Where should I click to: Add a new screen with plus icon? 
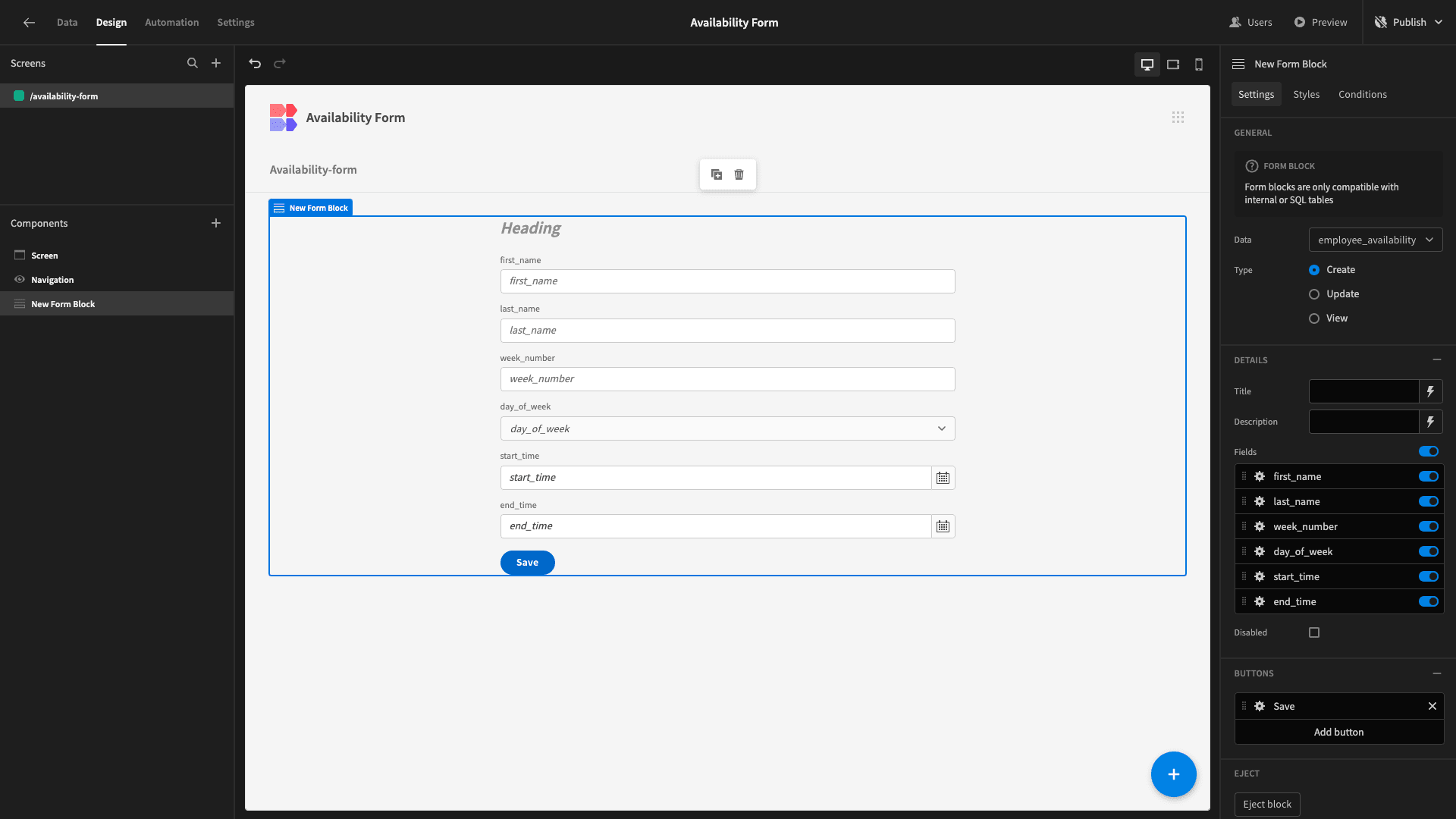pos(216,64)
